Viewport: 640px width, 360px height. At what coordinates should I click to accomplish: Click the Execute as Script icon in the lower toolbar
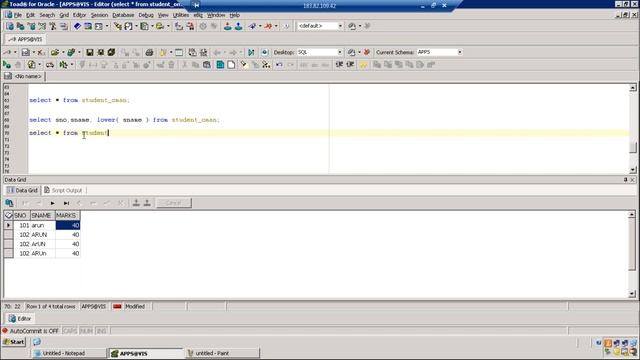click(31, 65)
